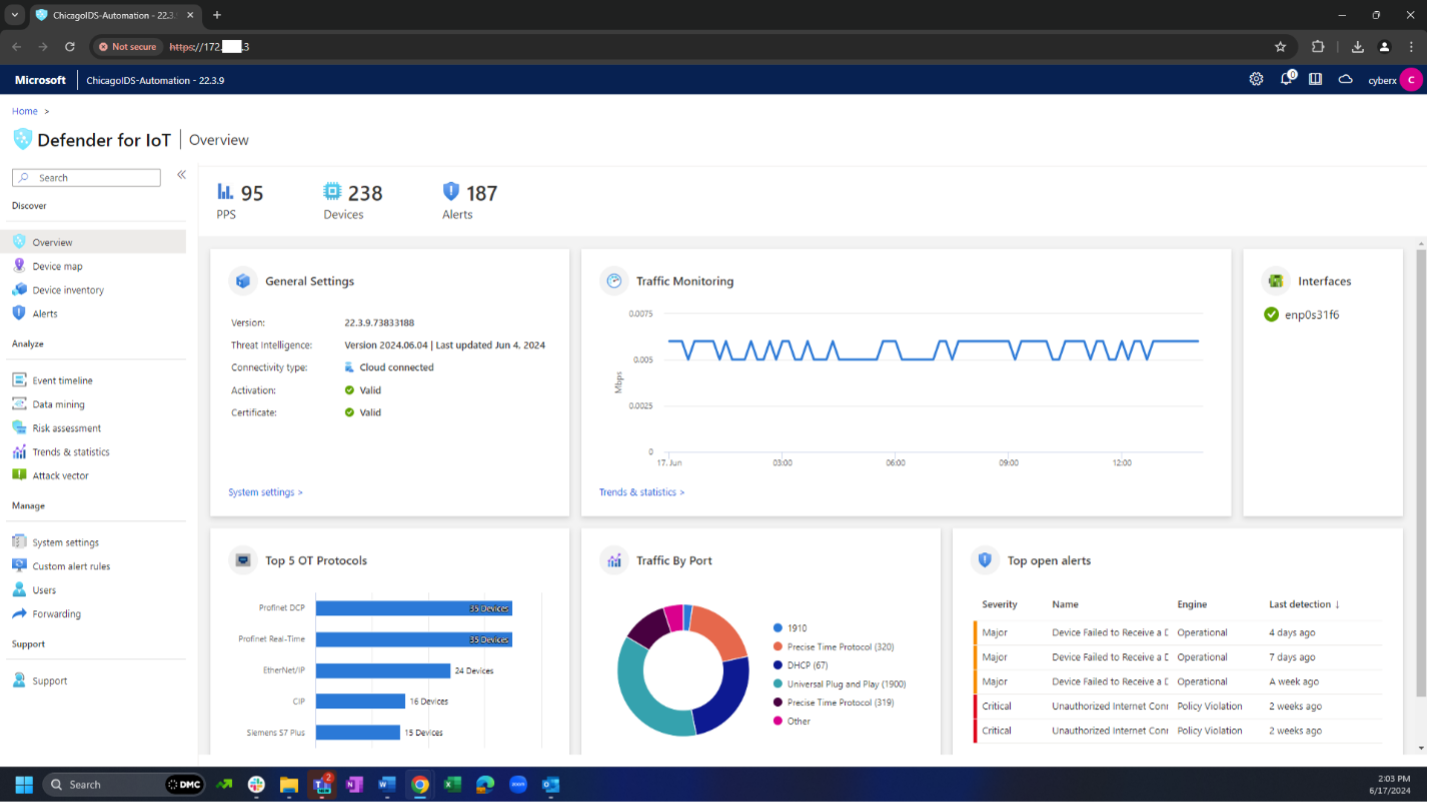Open the cyberx user avatar menu
1430x806 pixels.
coord(1411,80)
